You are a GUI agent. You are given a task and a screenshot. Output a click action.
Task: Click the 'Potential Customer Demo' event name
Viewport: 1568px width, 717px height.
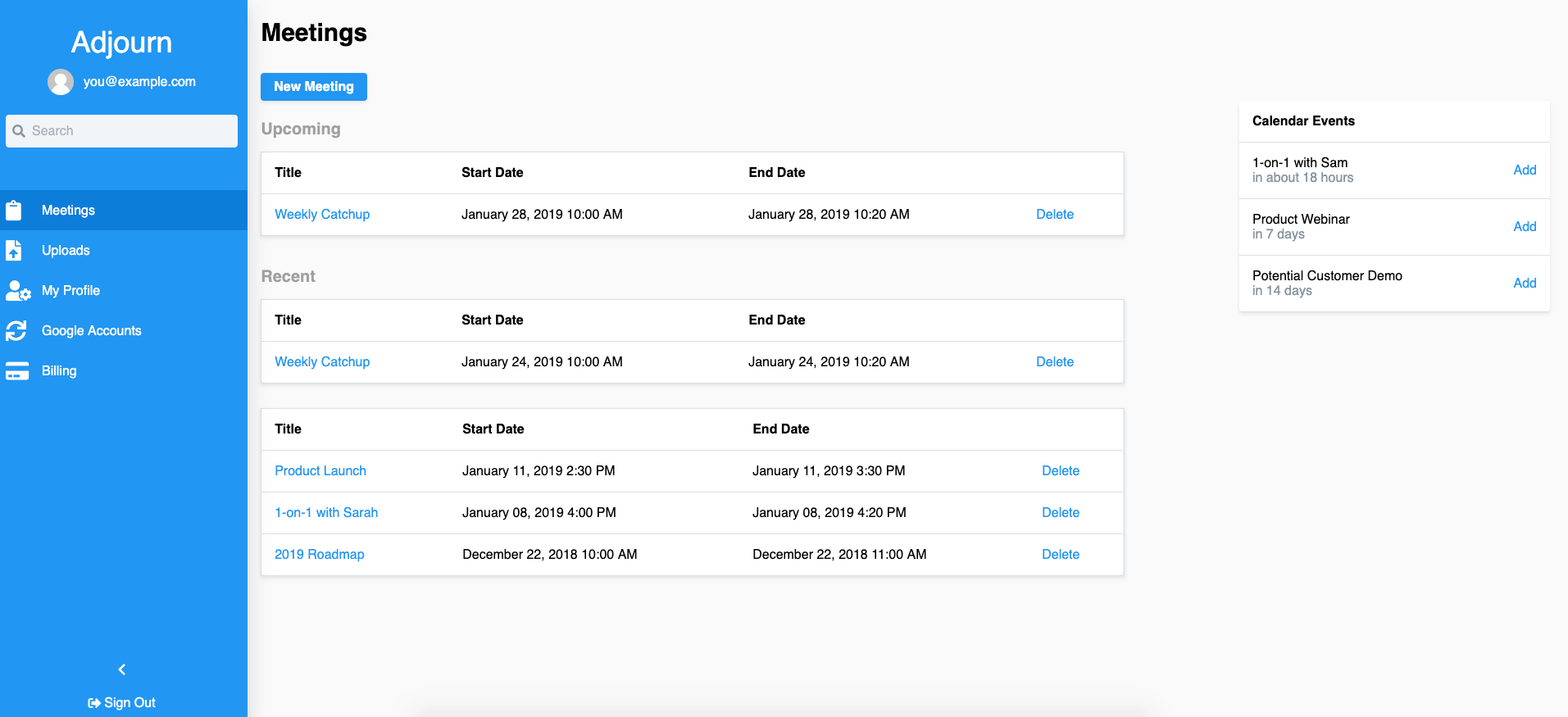pyautogui.click(x=1327, y=276)
